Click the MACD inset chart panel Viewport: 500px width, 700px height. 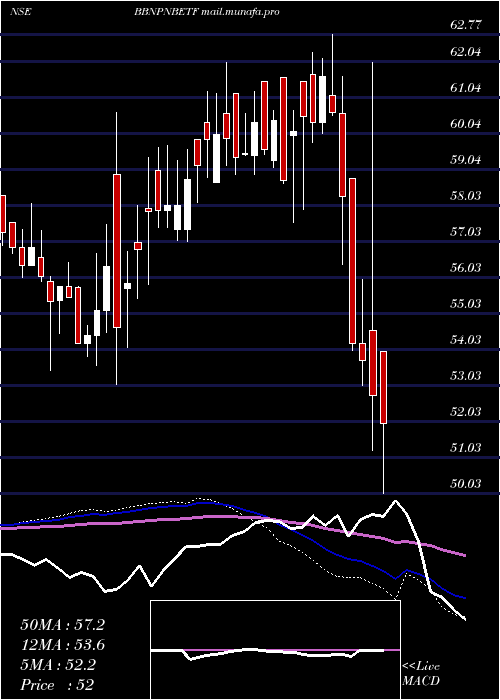pos(275,650)
